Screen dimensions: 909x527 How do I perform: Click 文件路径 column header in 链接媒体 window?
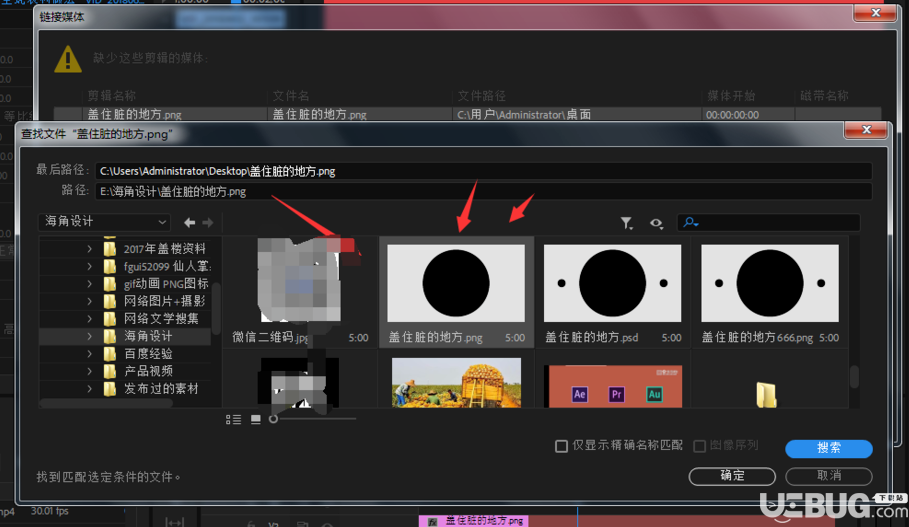point(482,96)
